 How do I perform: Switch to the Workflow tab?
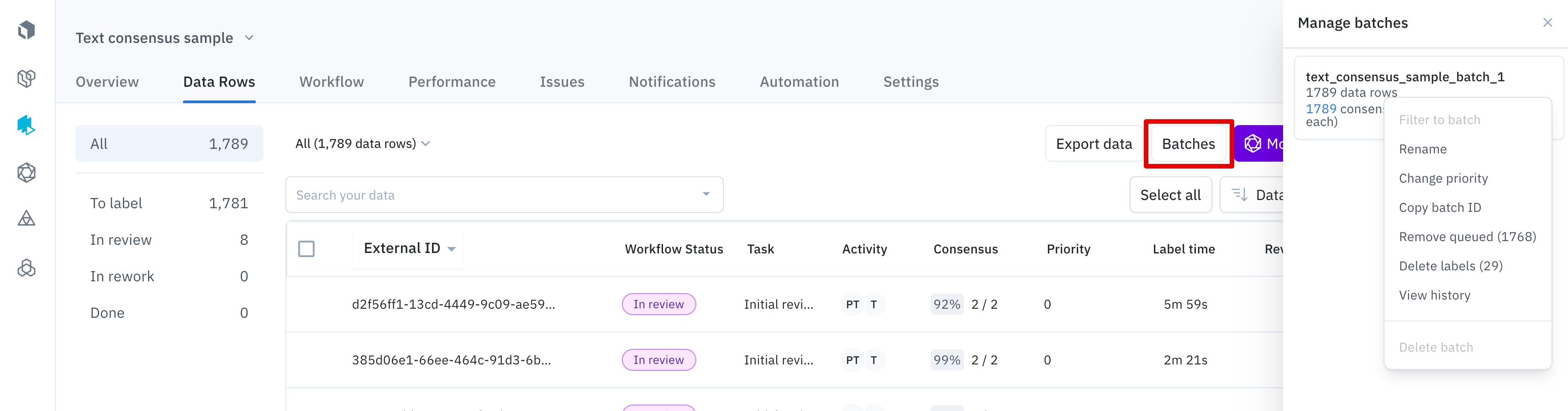(x=331, y=82)
